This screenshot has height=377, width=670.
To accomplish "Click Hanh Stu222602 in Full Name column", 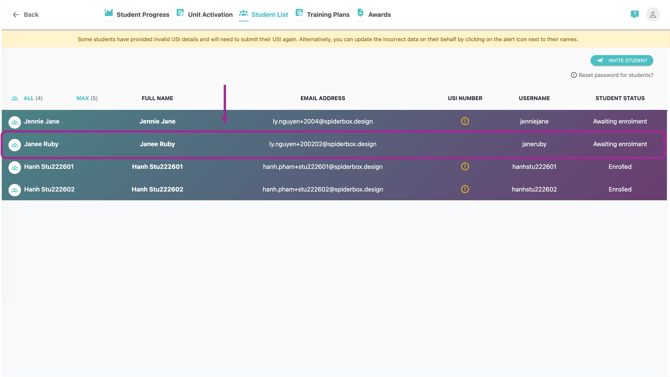I will [x=157, y=189].
